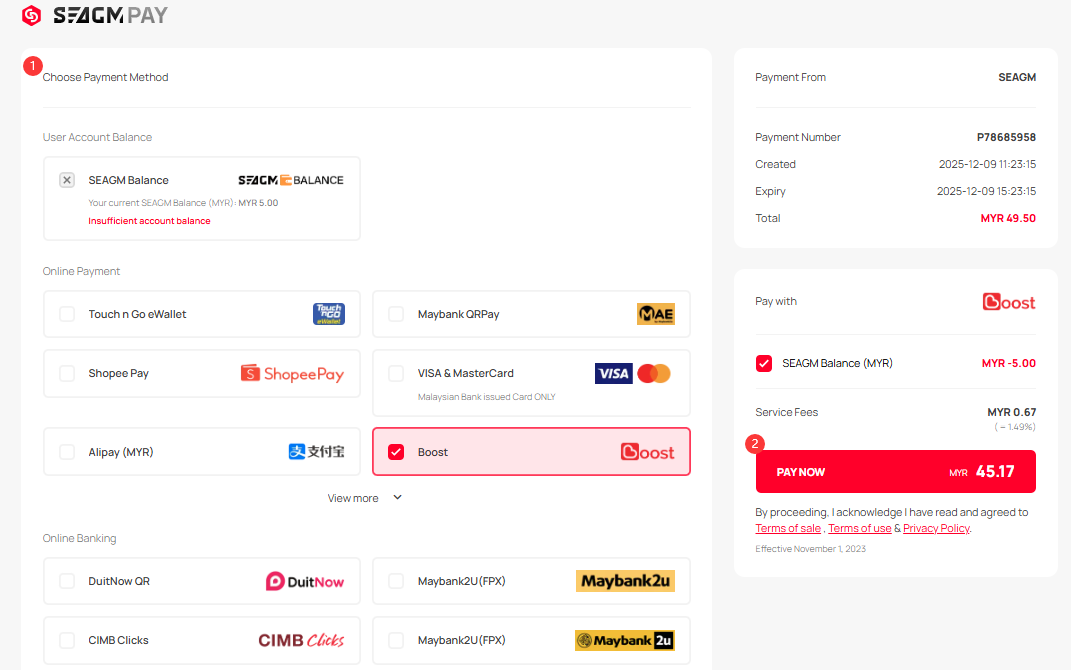Image resolution: width=1071 pixels, height=670 pixels.
Task: Click the ShopeePay logo
Action: (x=292, y=374)
